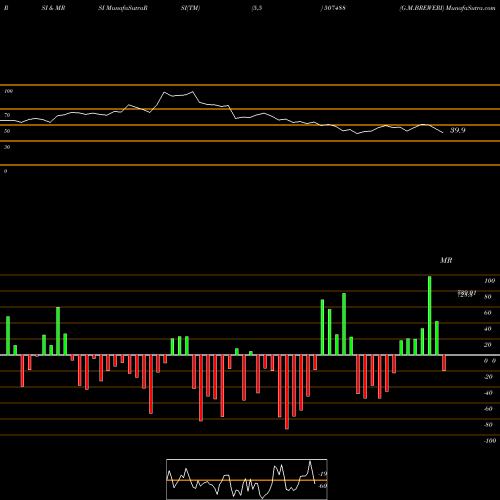The image size is (500, 500).
Task: Click the MR axis label -20
Action: [488, 377]
